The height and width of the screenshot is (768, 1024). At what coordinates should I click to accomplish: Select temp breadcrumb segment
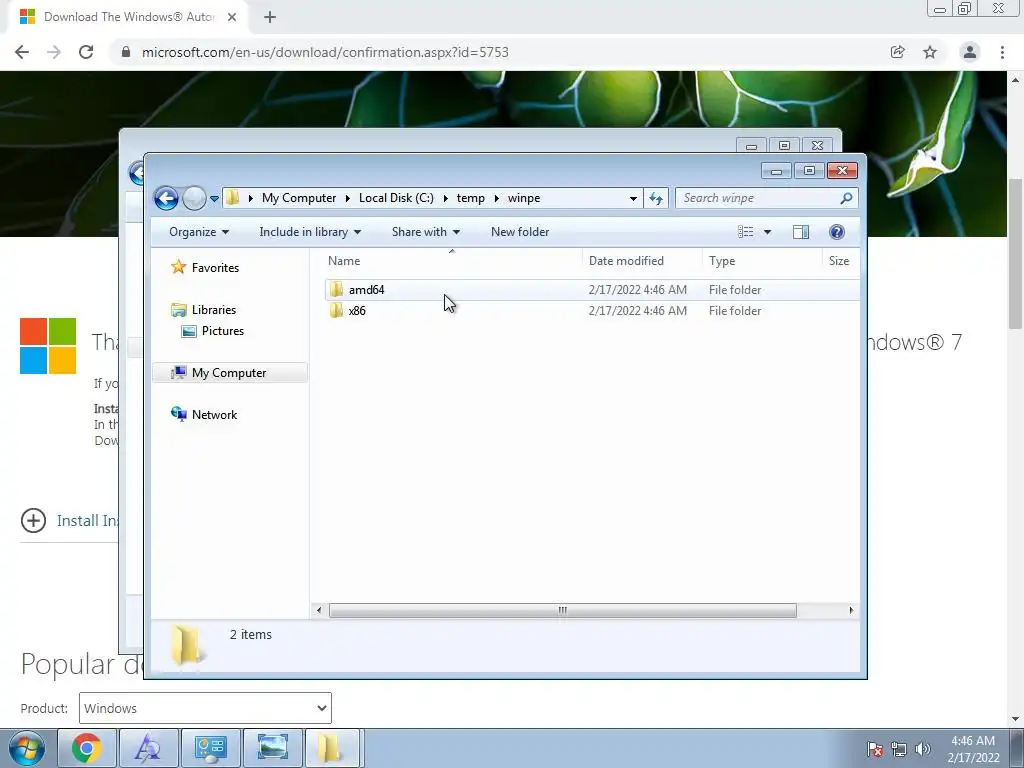click(471, 198)
